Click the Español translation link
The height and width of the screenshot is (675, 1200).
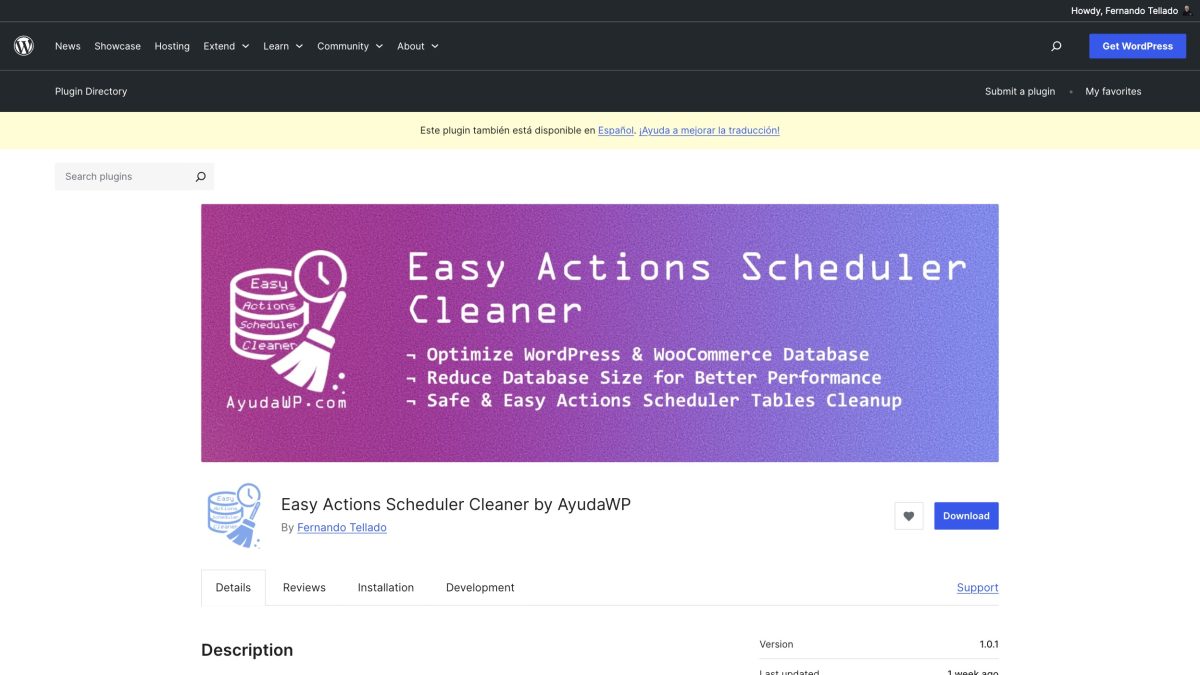click(618, 130)
